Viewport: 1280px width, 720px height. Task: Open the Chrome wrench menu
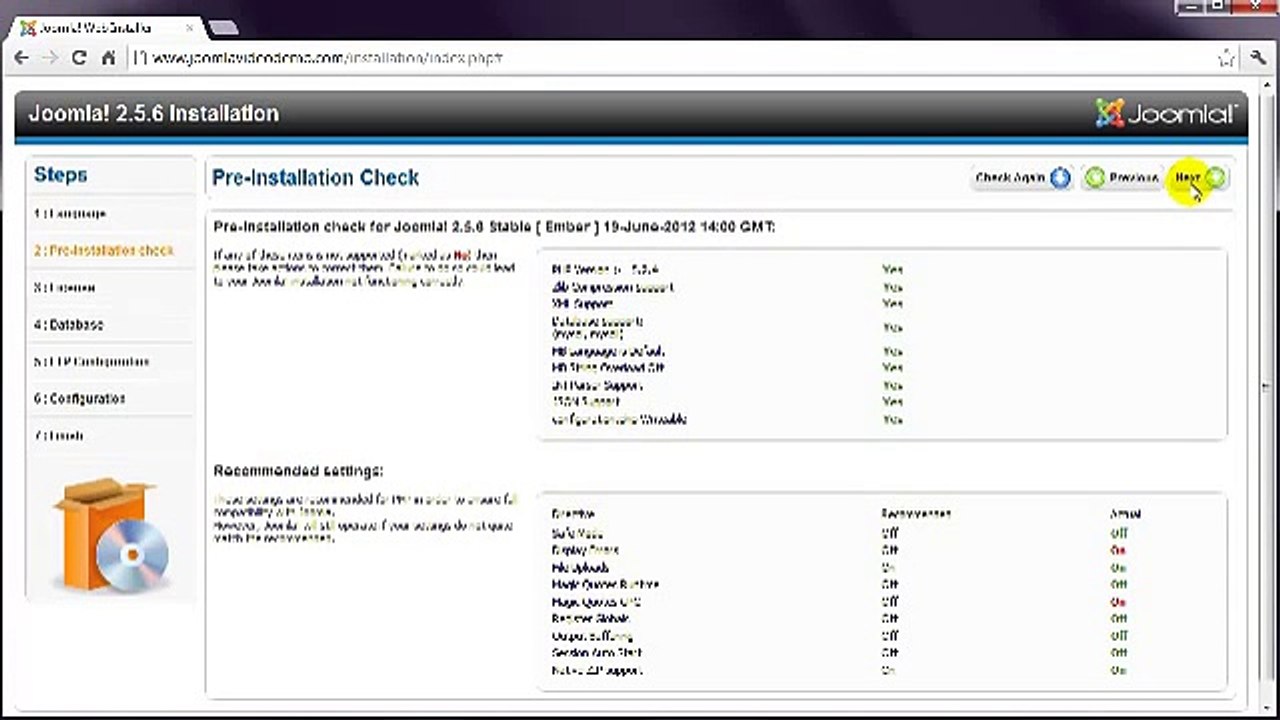(1260, 58)
